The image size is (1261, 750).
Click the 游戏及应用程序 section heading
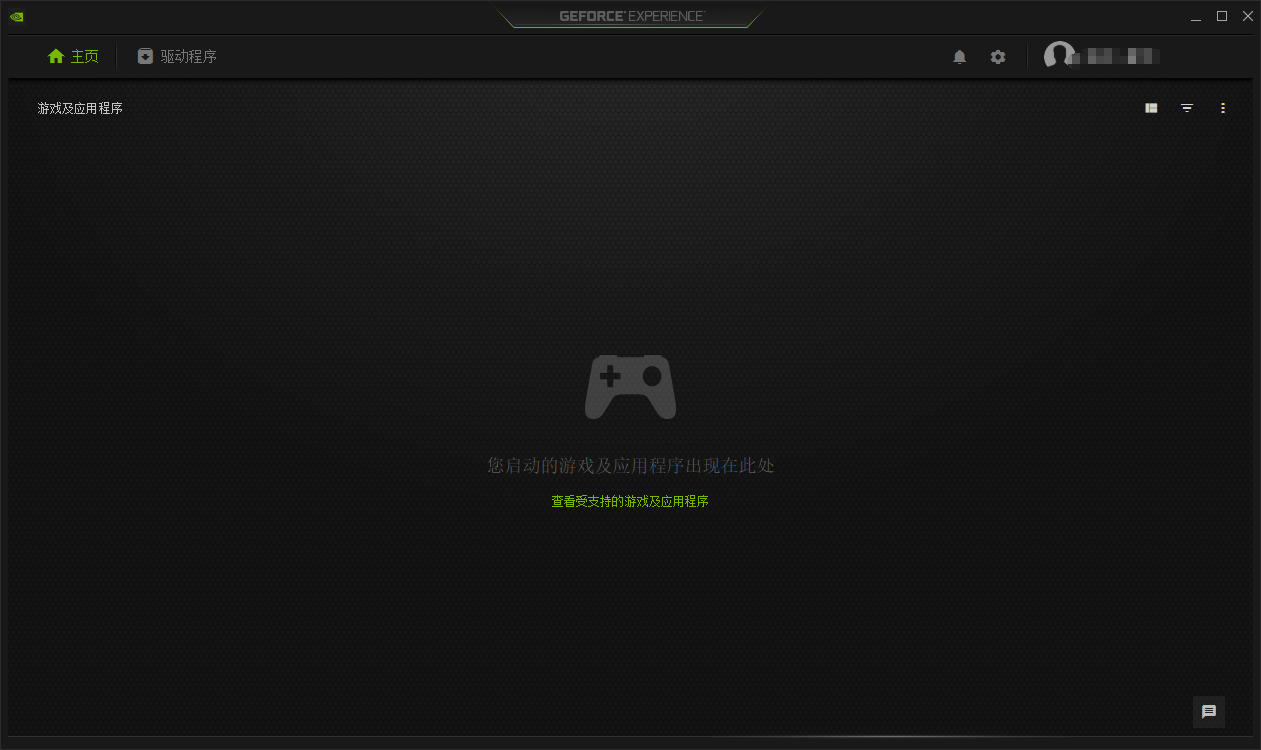[80, 108]
